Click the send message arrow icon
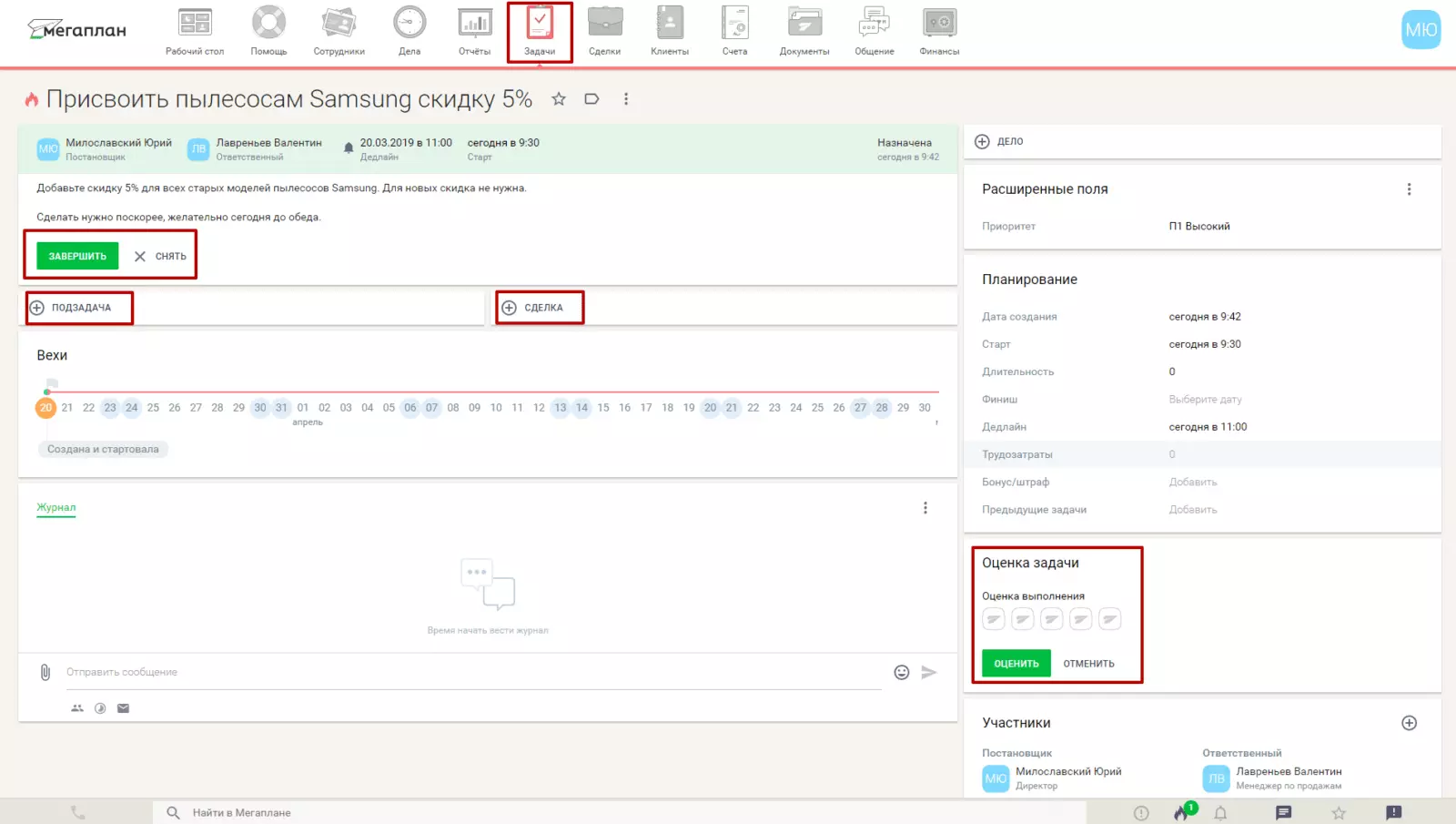This screenshot has height=824, width=1456. pyautogui.click(x=929, y=672)
